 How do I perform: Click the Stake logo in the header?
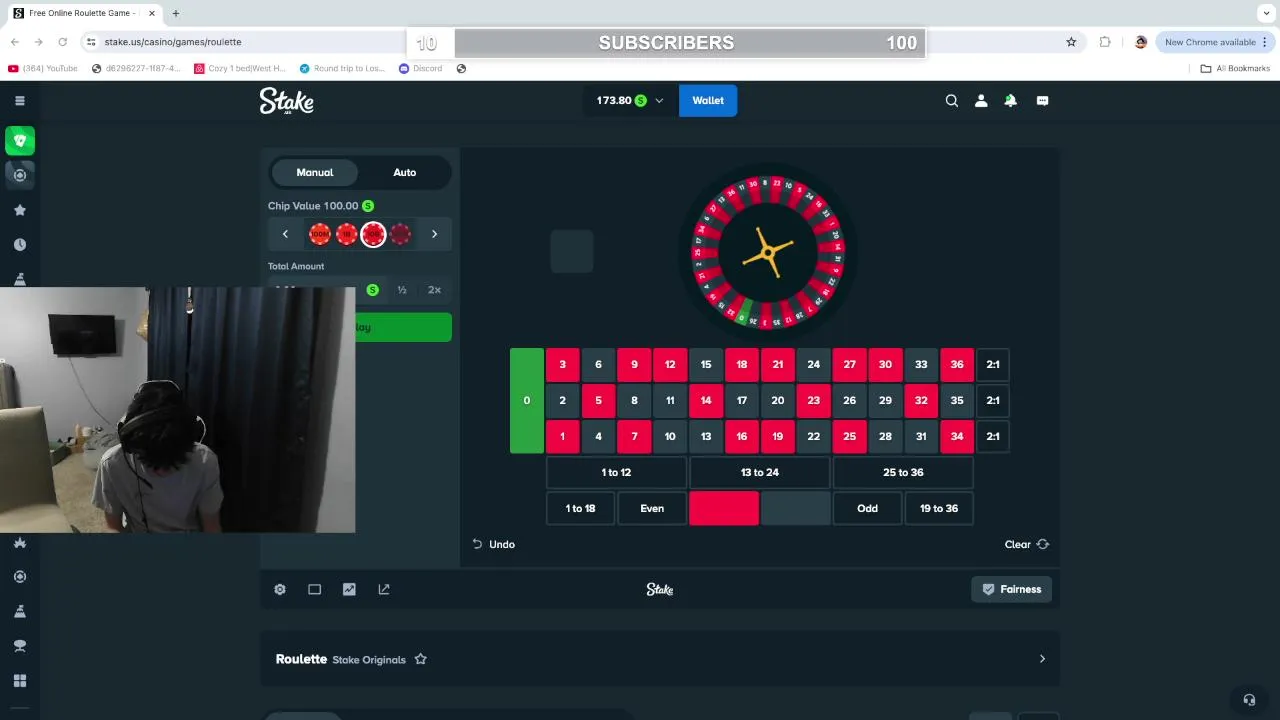coord(287,100)
